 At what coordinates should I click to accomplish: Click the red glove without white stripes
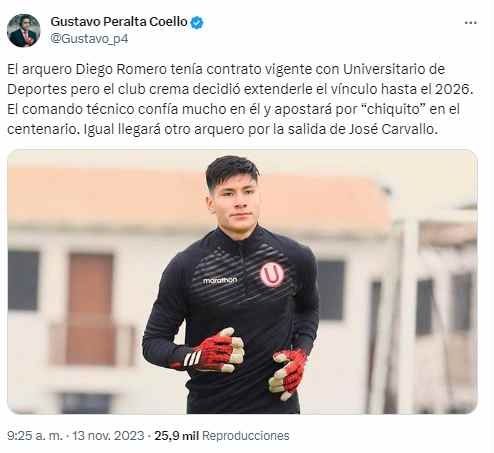[287, 374]
